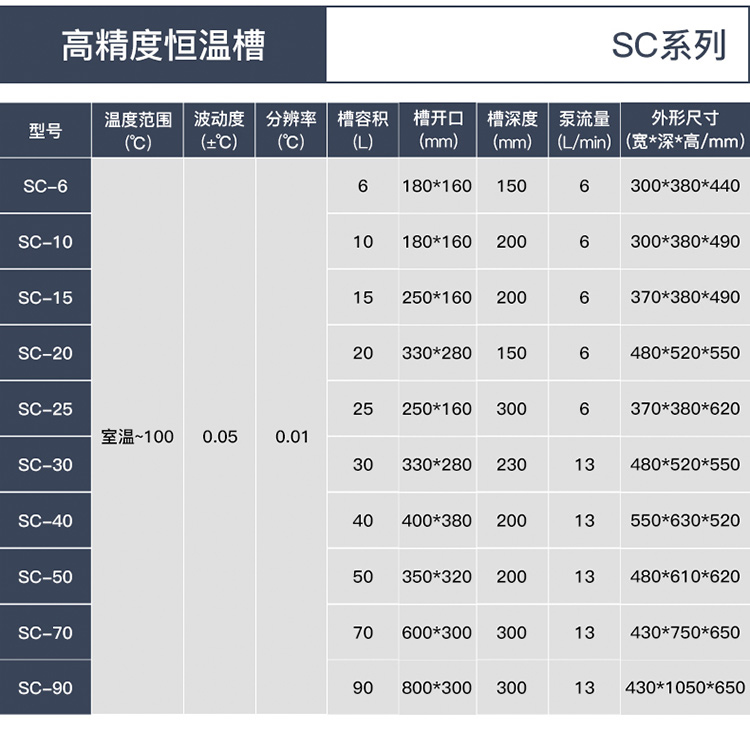Screen dimensions: 750x729
Task: Click pump flow 6 in SC-25 row
Action: pyautogui.click(x=584, y=409)
